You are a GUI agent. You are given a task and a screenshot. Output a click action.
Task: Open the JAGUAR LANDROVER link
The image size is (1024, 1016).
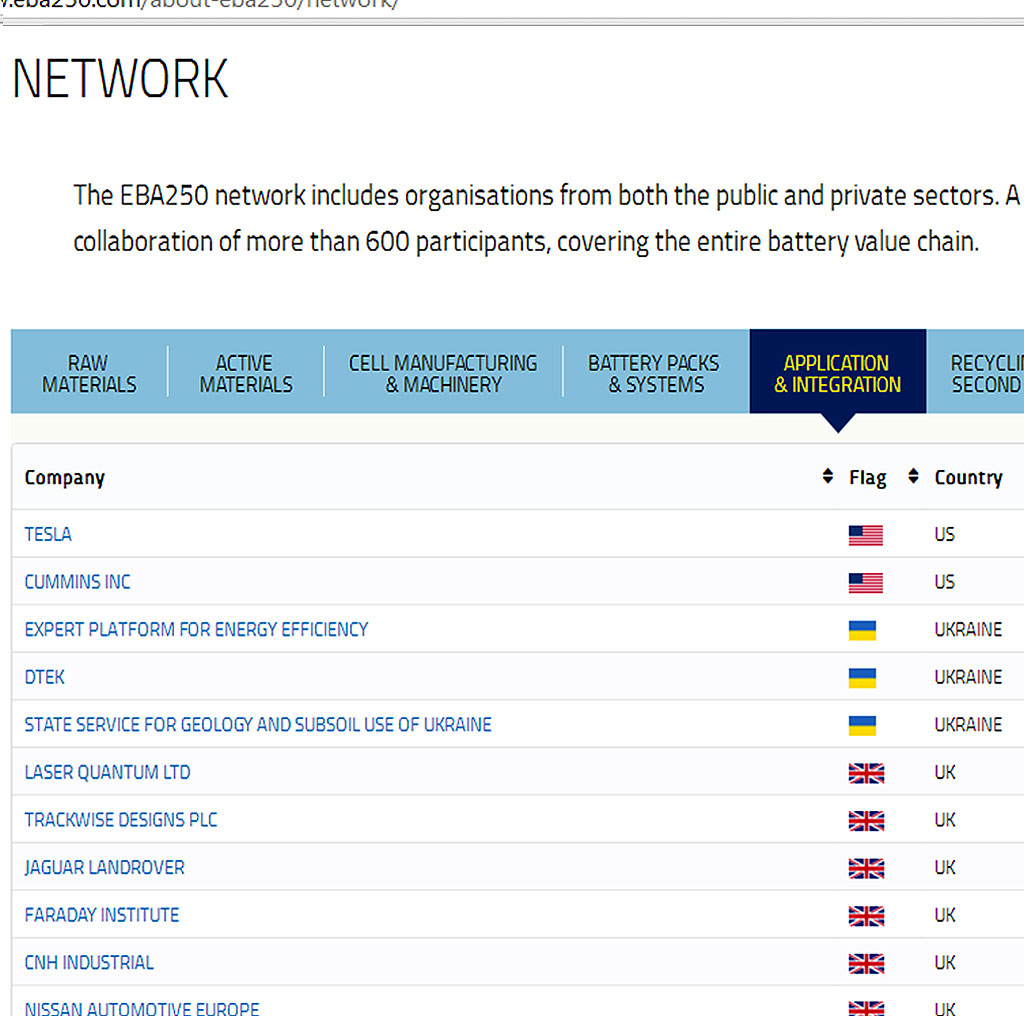104,868
